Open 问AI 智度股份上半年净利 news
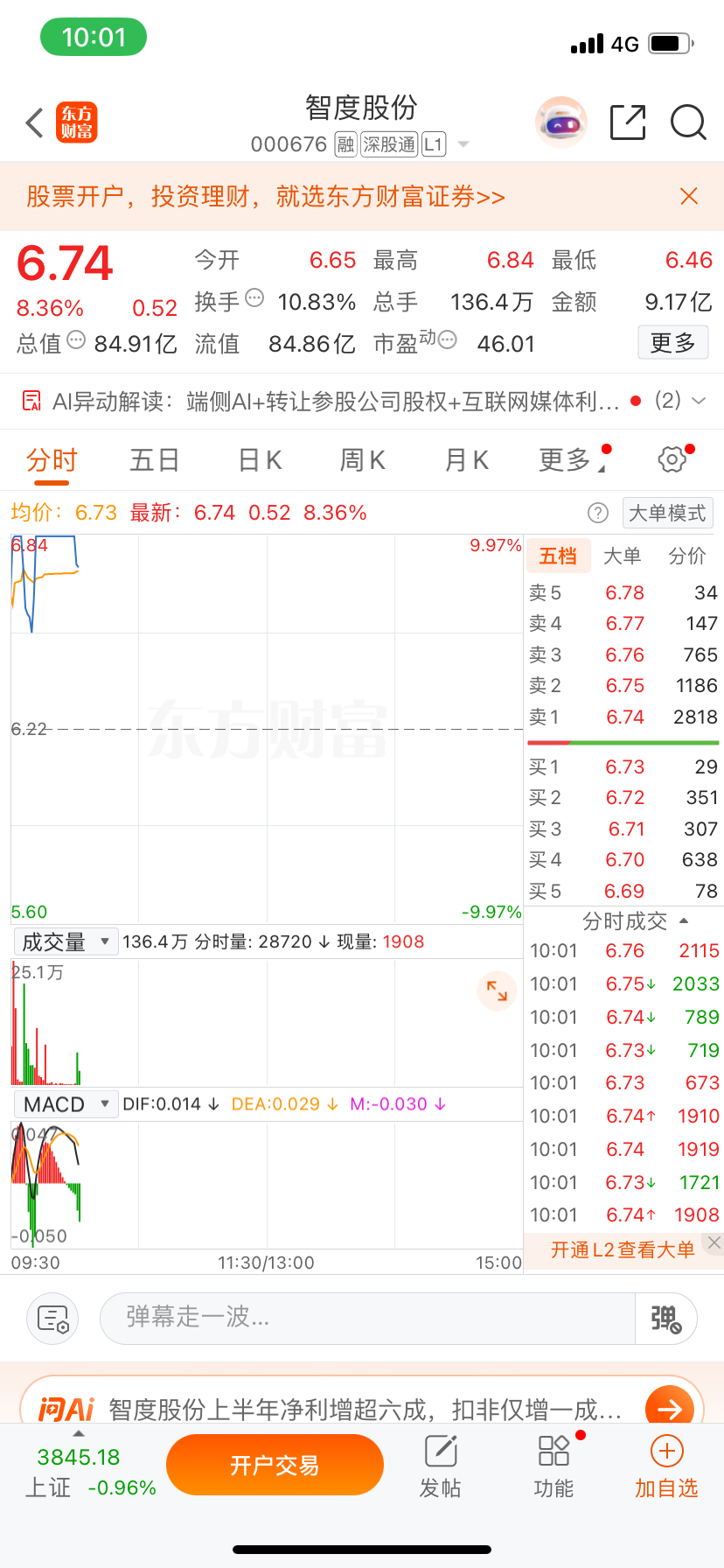The height and width of the screenshot is (1568, 724). (x=365, y=1409)
